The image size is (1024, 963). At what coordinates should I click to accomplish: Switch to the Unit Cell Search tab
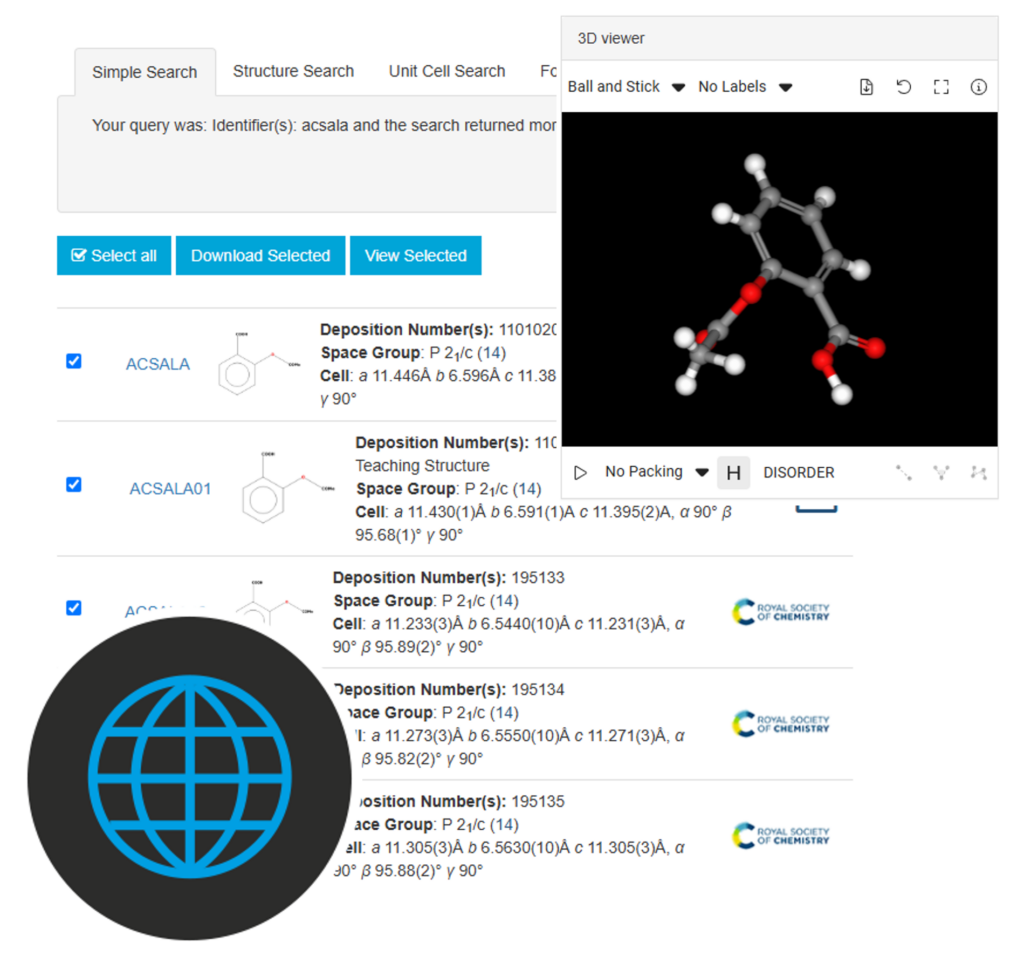[x=447, y=71]
